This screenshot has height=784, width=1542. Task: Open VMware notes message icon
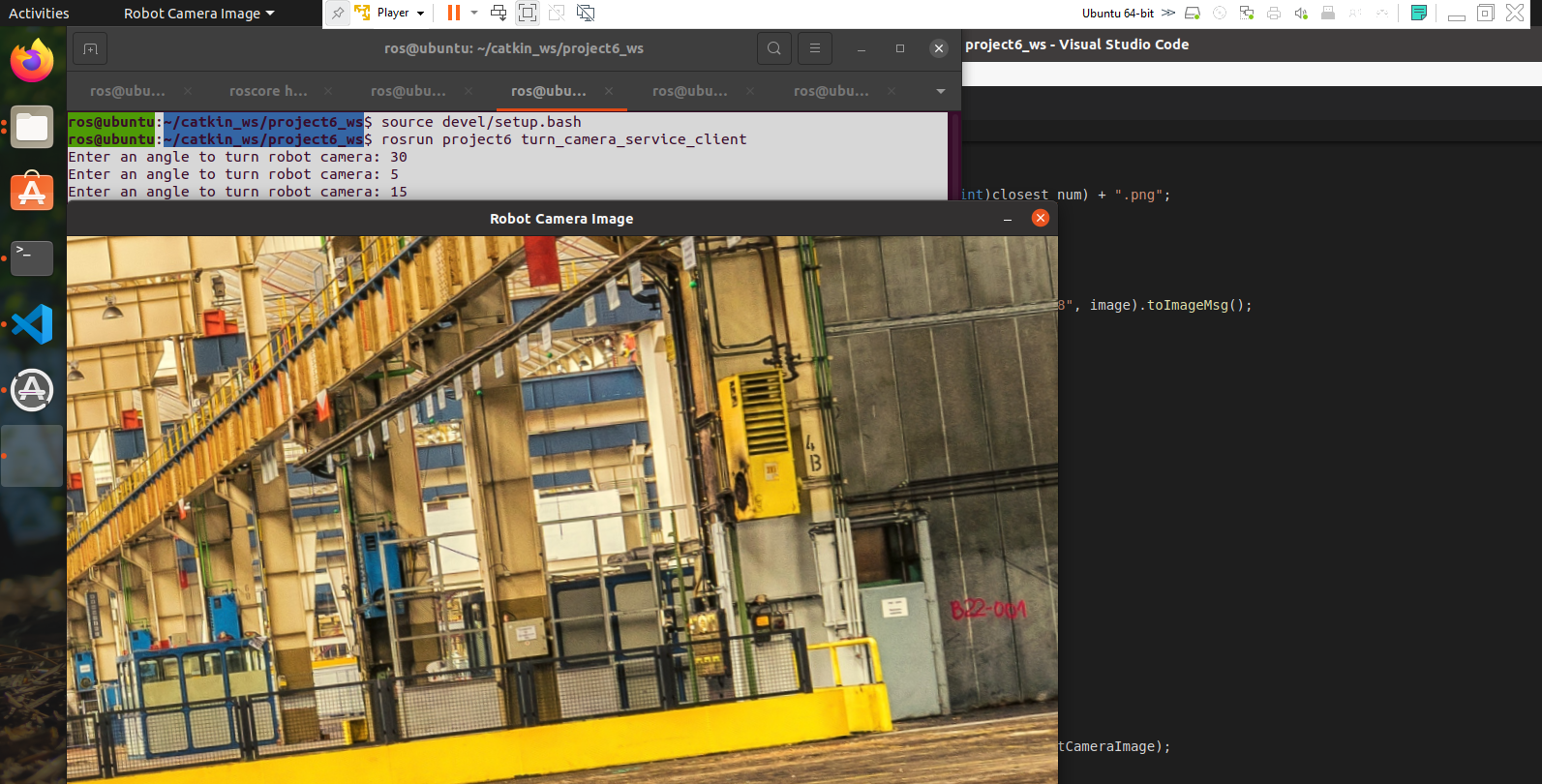point(1419,13)
